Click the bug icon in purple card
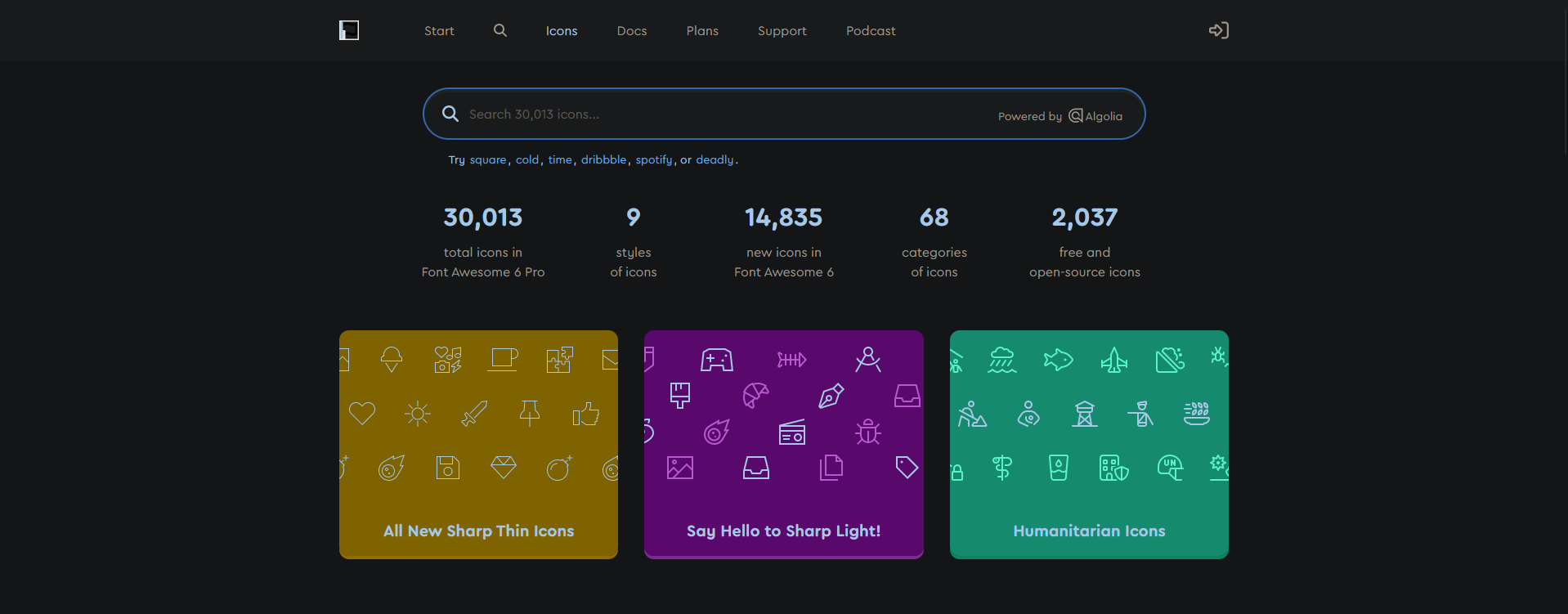1568x614 pixels. coord(868,432)
